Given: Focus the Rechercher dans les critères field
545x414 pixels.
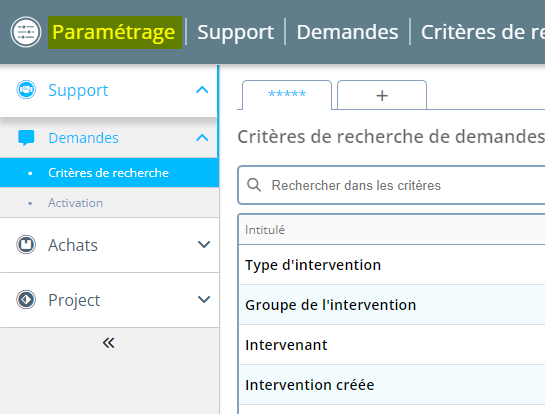Looking at the screenshot, I should coord(391,185).
